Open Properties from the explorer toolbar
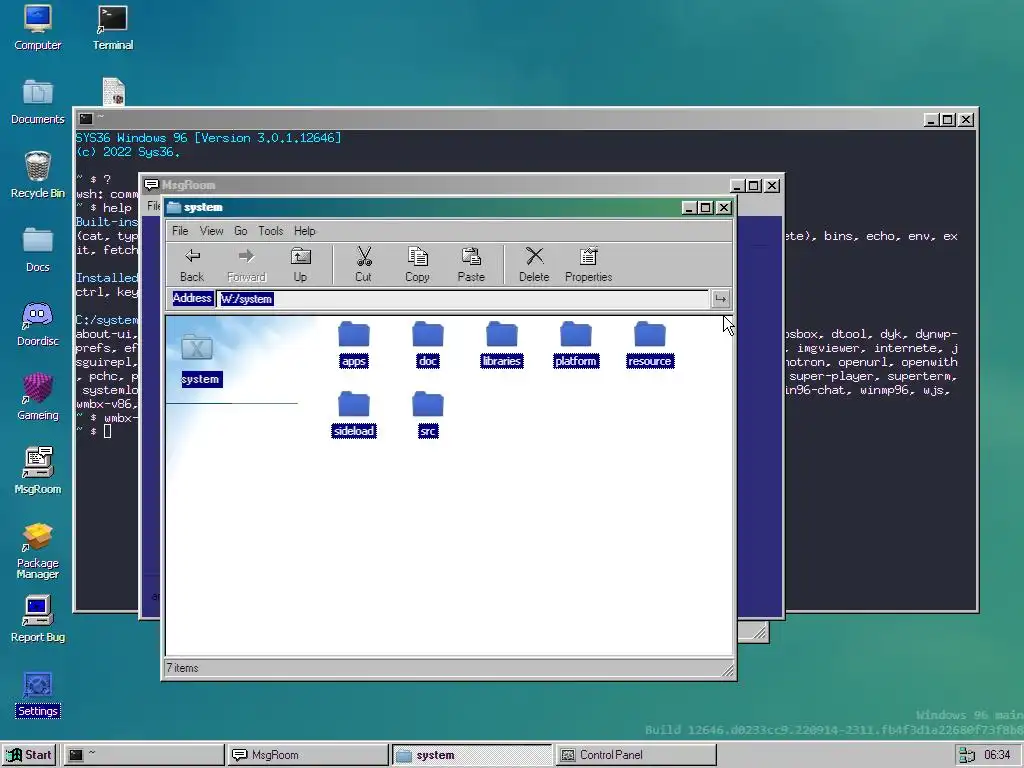This screenshot has height=768, width=1024. tap(588, 264)
